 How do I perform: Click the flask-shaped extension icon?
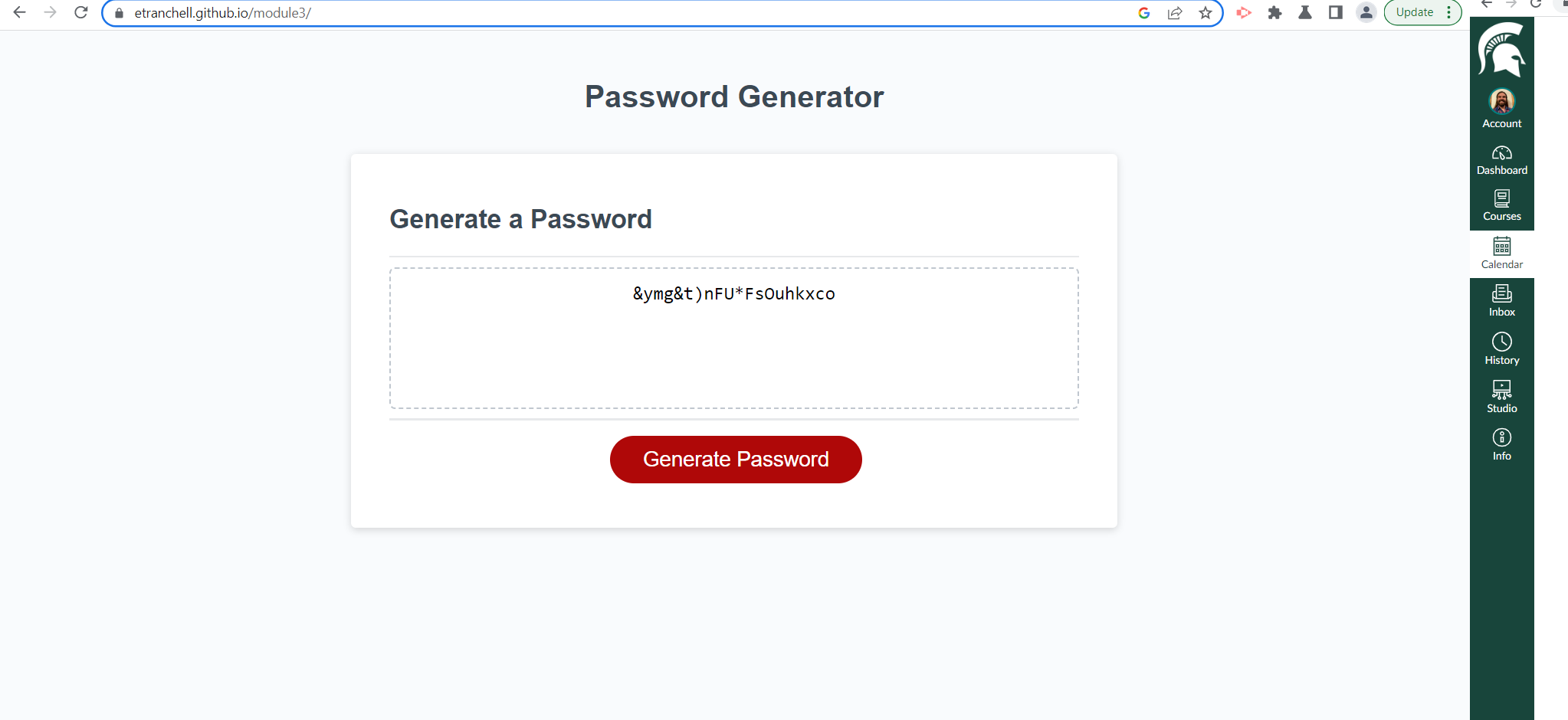click(x=1306, y=13)
